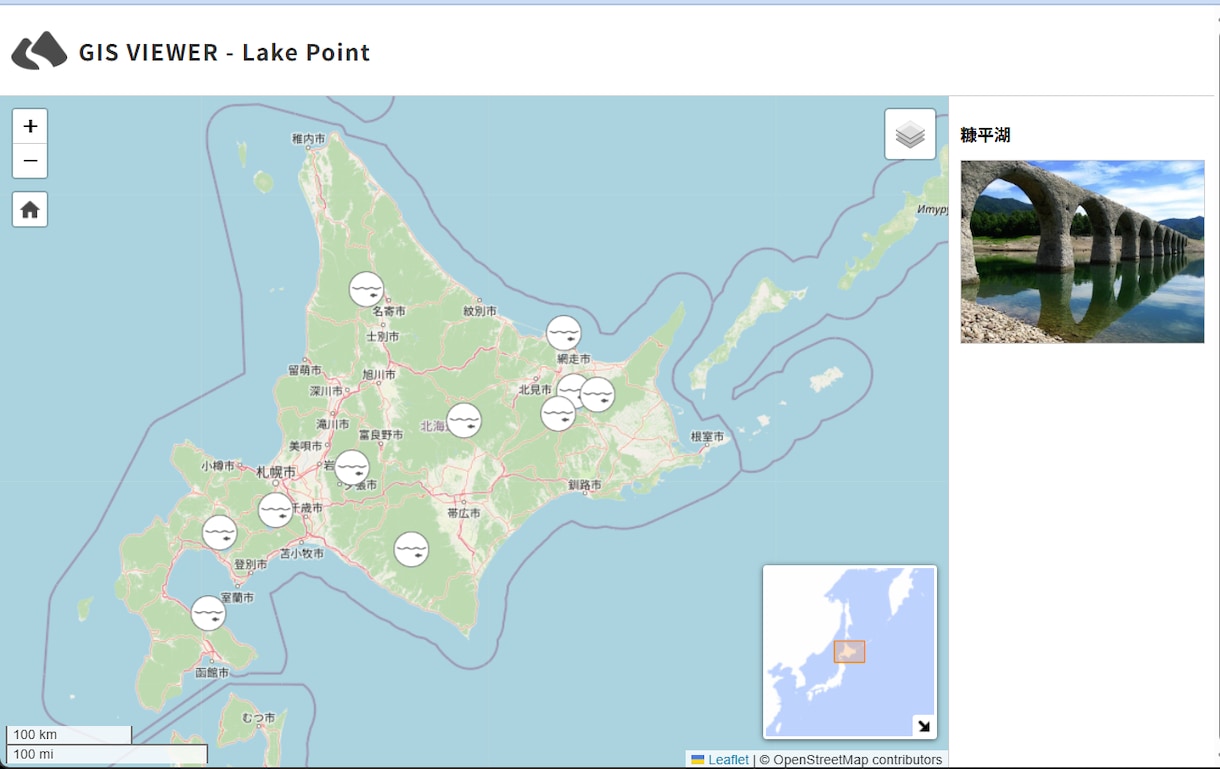1220x769 pixels.
Task: Click the lake marker directly east of 札幌市
Action: pyautogui.click(x=352, y=468)
